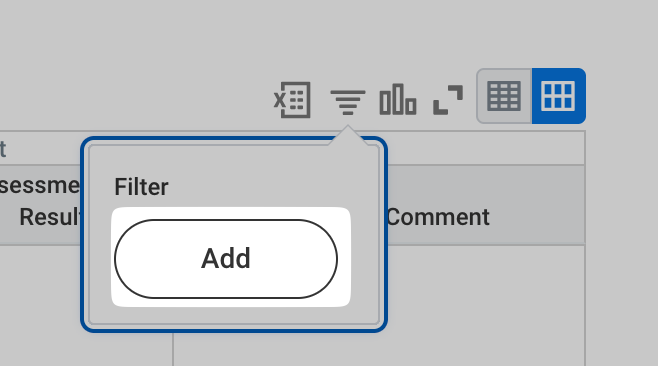Switch to the compact list table view
Screen dimensions: 658x366
click(x=504, y=97)
